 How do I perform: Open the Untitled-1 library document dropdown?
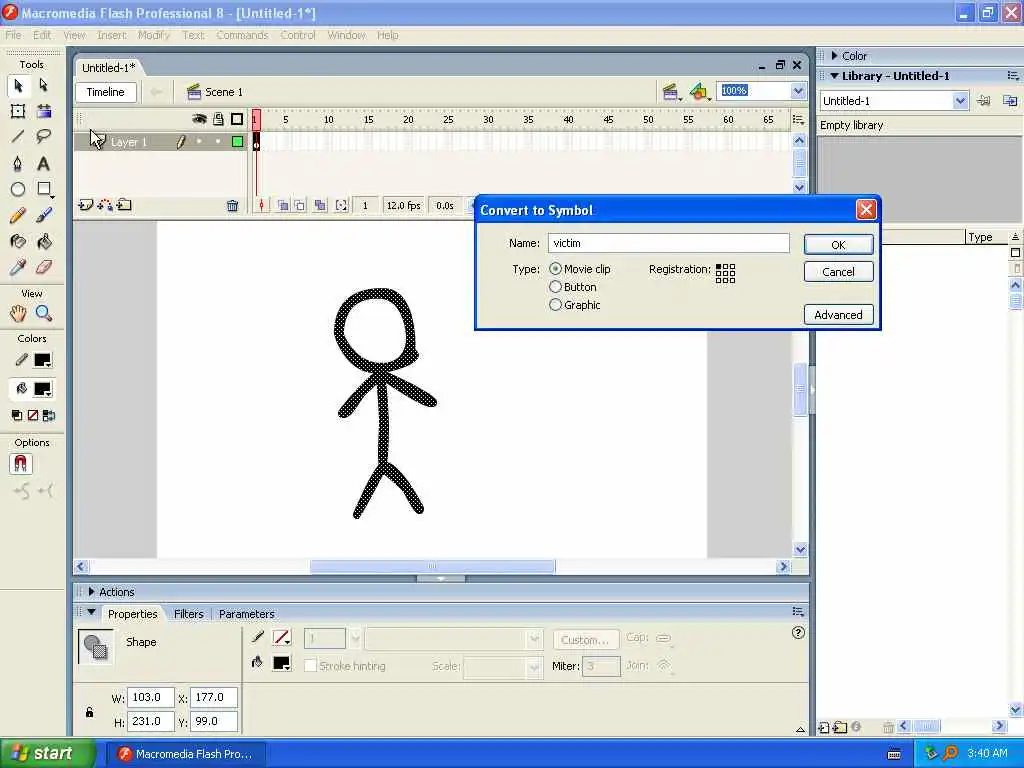coord(959,101)
